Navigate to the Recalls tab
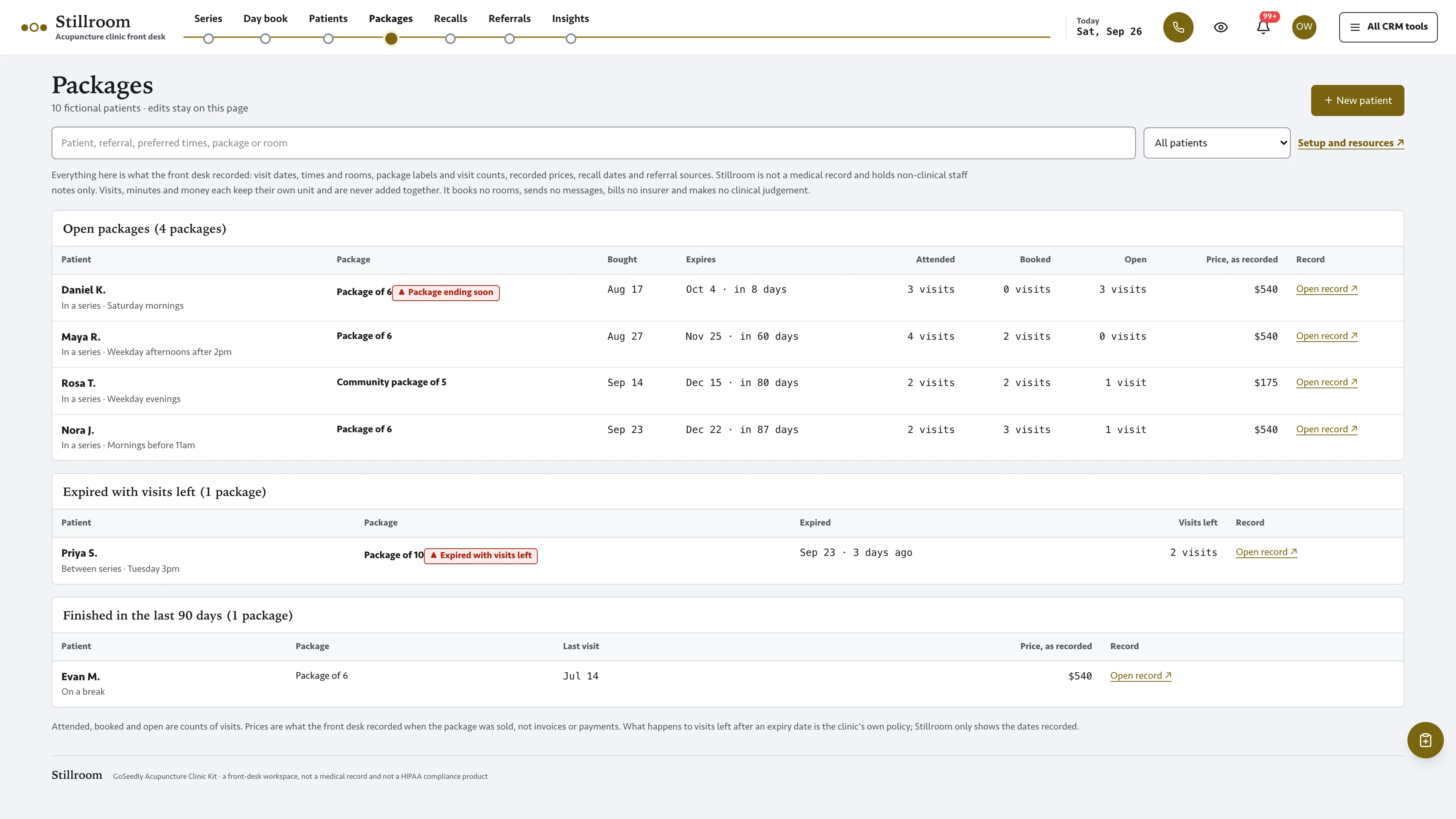 tap(450, 19)
